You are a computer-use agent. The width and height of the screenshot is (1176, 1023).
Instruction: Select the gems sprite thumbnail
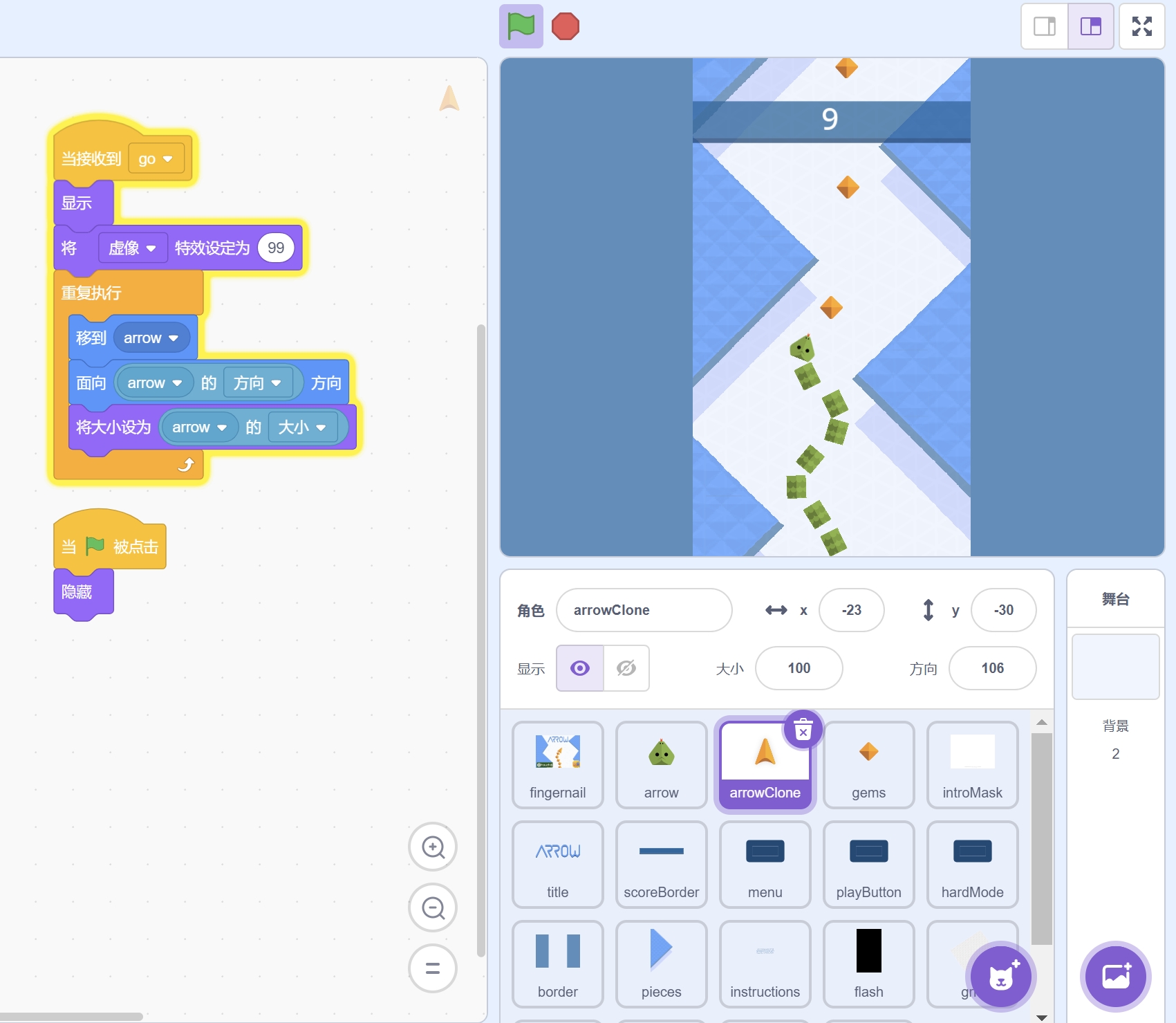(x=868, y=764)
